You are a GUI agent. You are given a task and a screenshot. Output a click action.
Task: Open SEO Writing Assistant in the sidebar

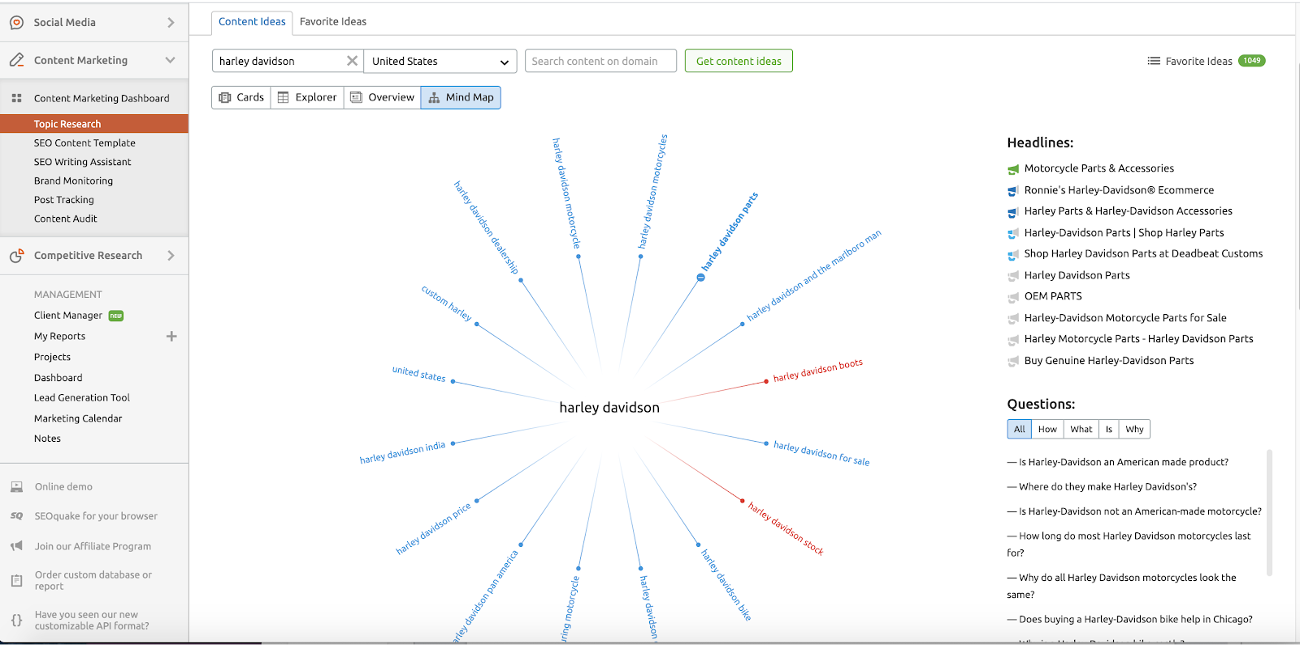[83, 162]
